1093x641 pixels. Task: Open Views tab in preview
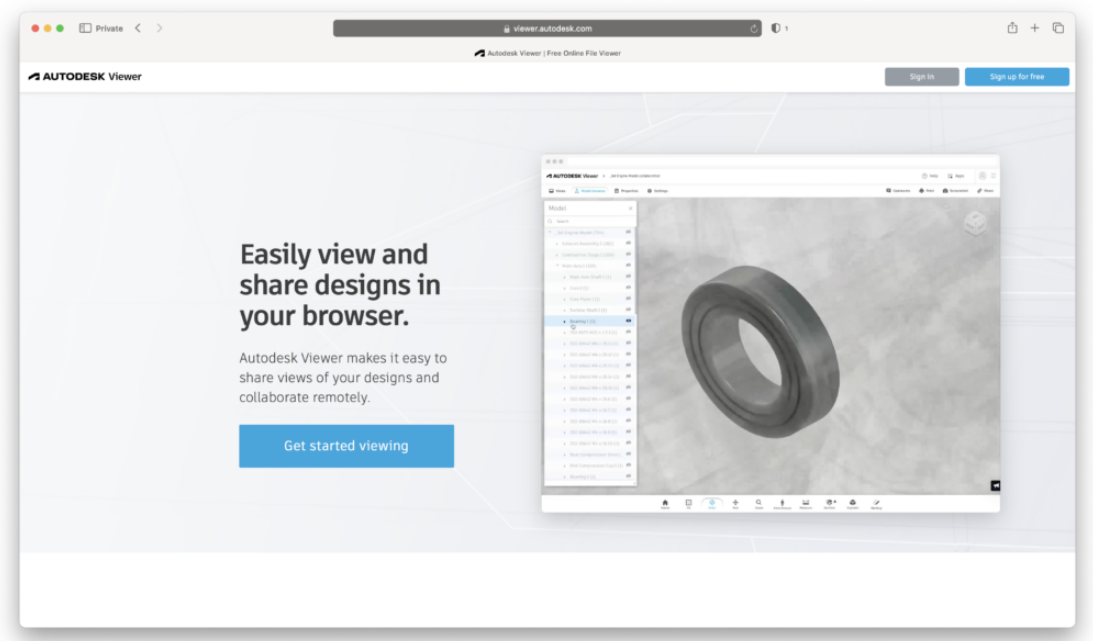tap(557, 191)
